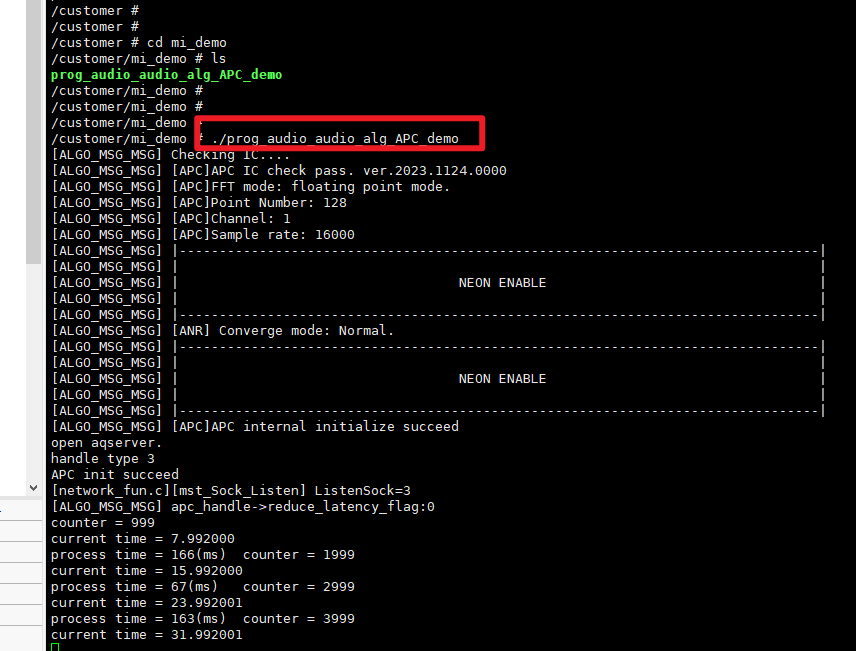The image size is (856, 651).
Task: Click the red-boxed ./prog_audio_audio_alg_APC_demo command
Action: (334, 138)
